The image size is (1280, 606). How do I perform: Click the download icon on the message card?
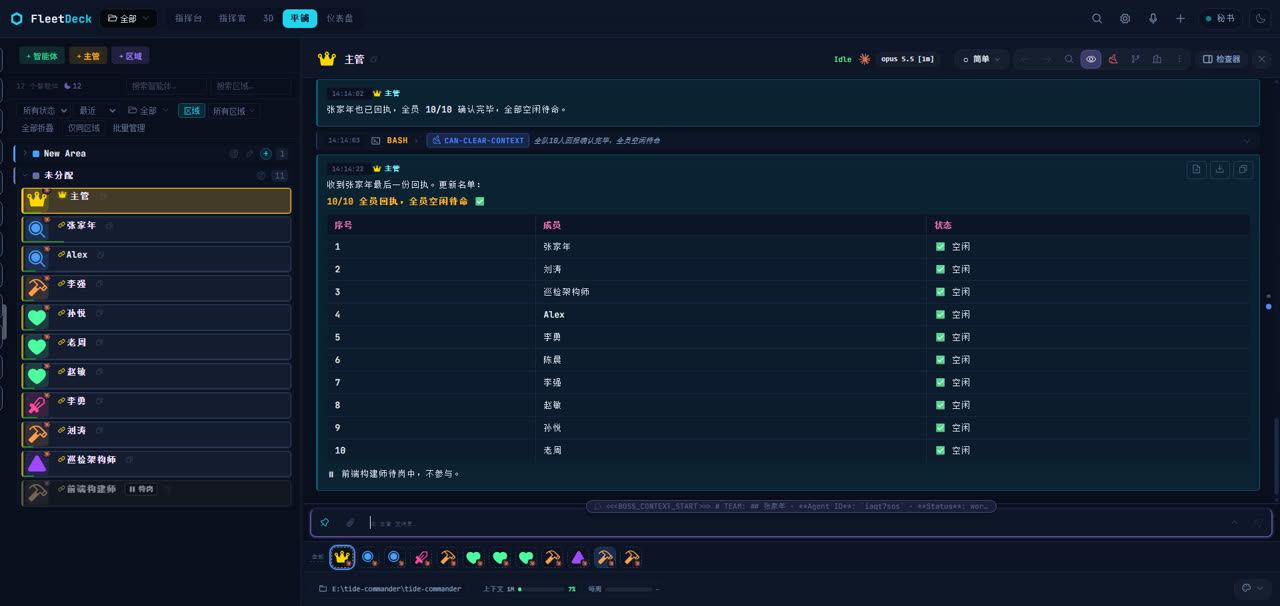tap(1220, 170)
